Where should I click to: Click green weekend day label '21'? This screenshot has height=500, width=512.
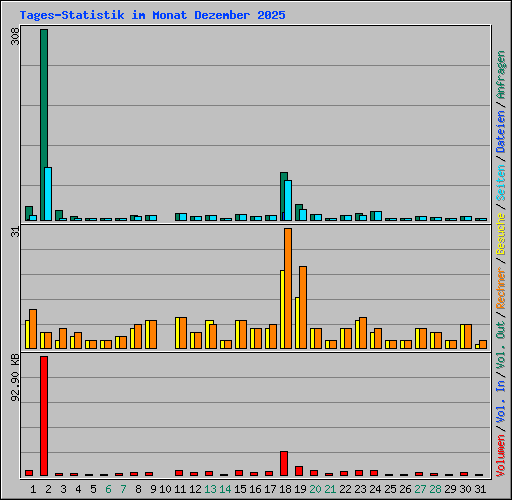tap(330, 489)
